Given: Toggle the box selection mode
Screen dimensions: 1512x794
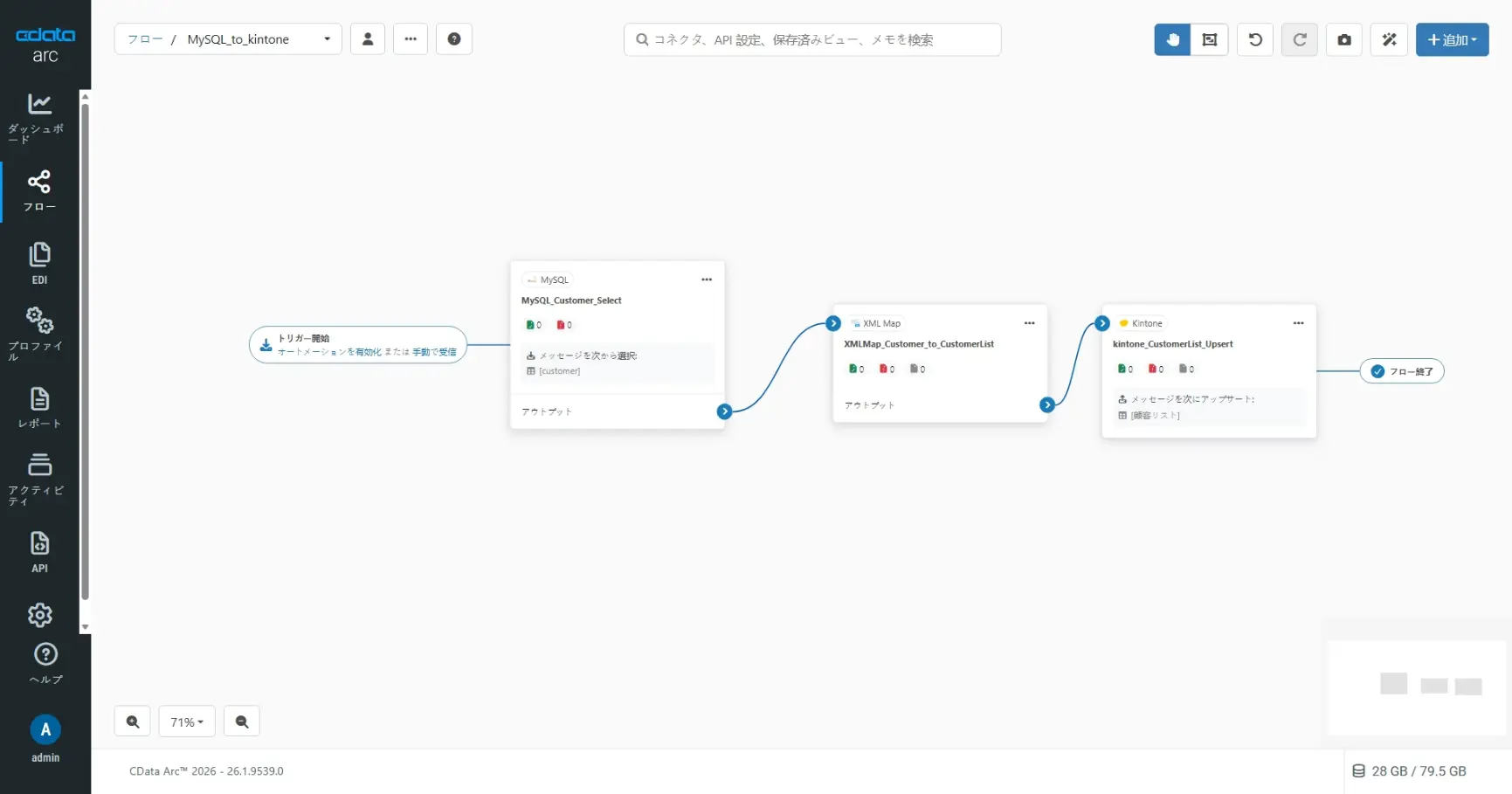Looking at the screenshot, I should click(1210, 39).
